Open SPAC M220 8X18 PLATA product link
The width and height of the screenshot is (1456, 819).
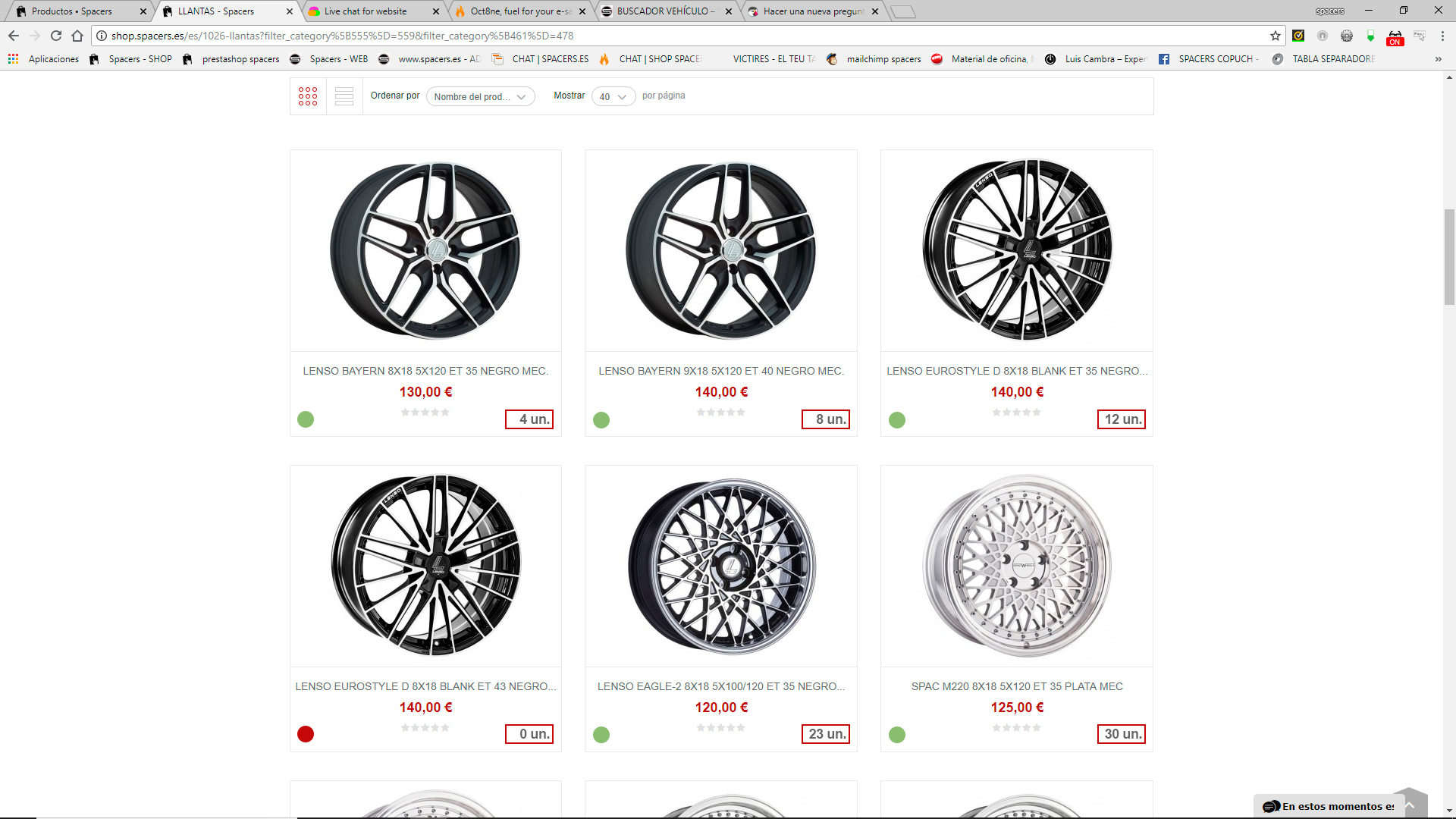(1016, 686)
